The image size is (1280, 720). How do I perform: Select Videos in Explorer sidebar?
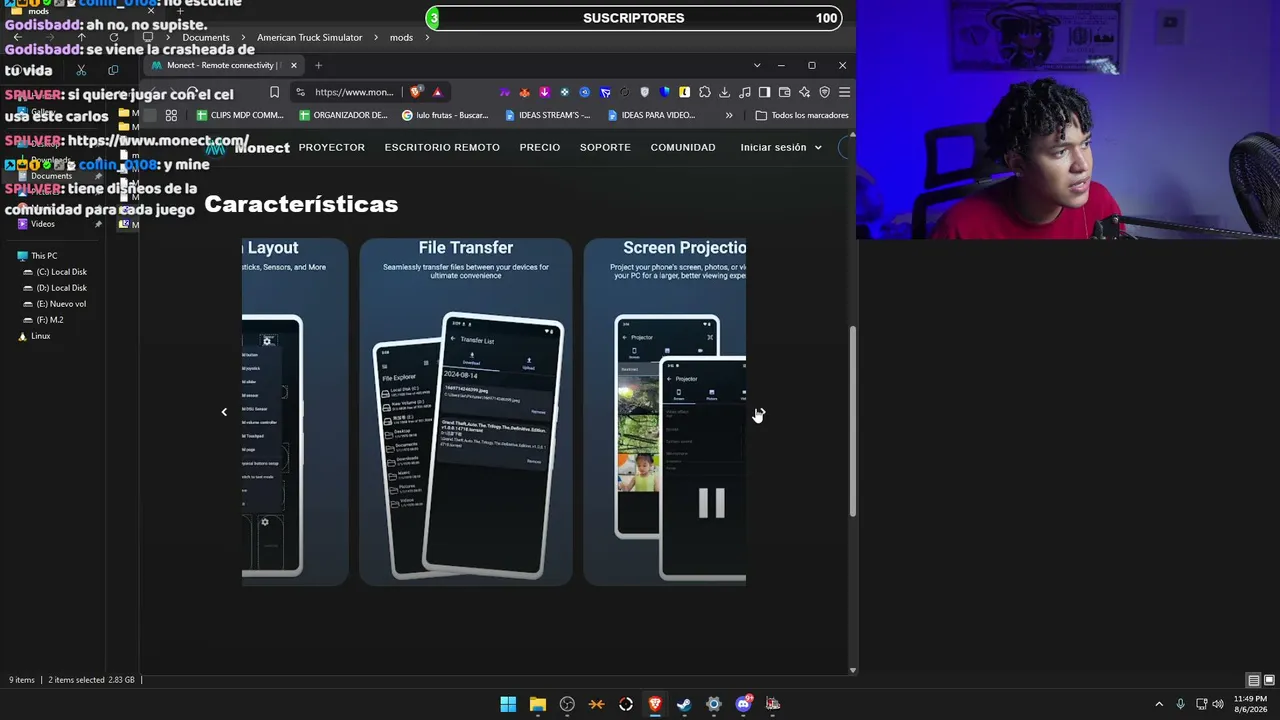[43, 224]
